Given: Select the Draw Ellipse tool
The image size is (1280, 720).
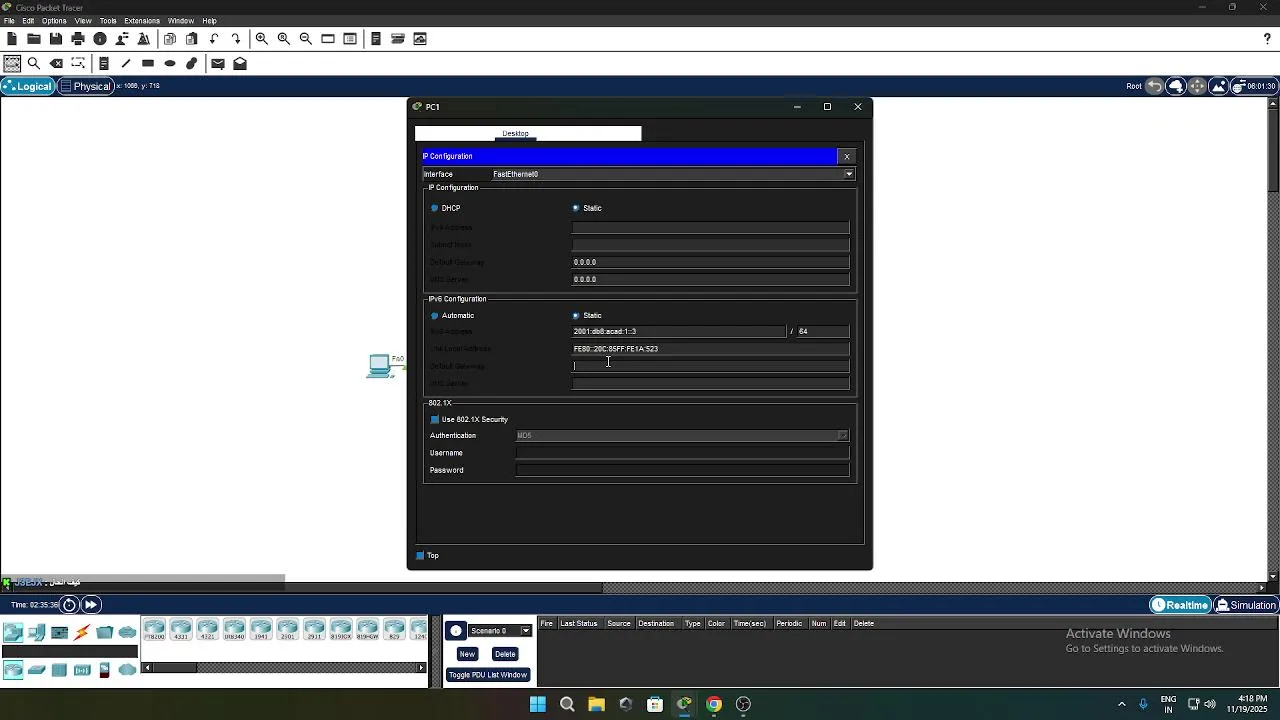Looking at the screenshot, I should tap(170, 63).
